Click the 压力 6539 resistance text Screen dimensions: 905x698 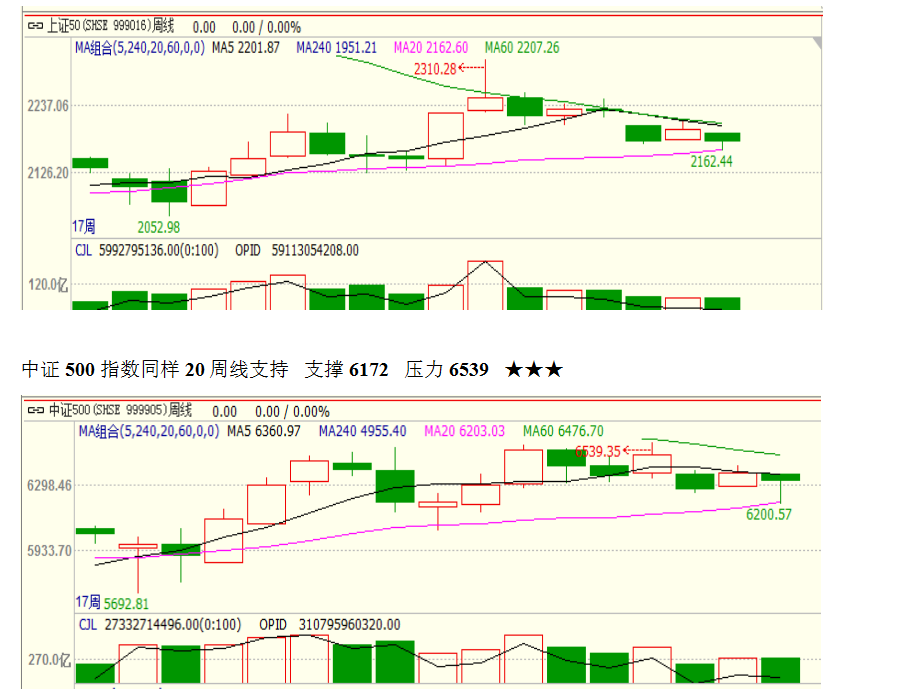pos(447,369)
